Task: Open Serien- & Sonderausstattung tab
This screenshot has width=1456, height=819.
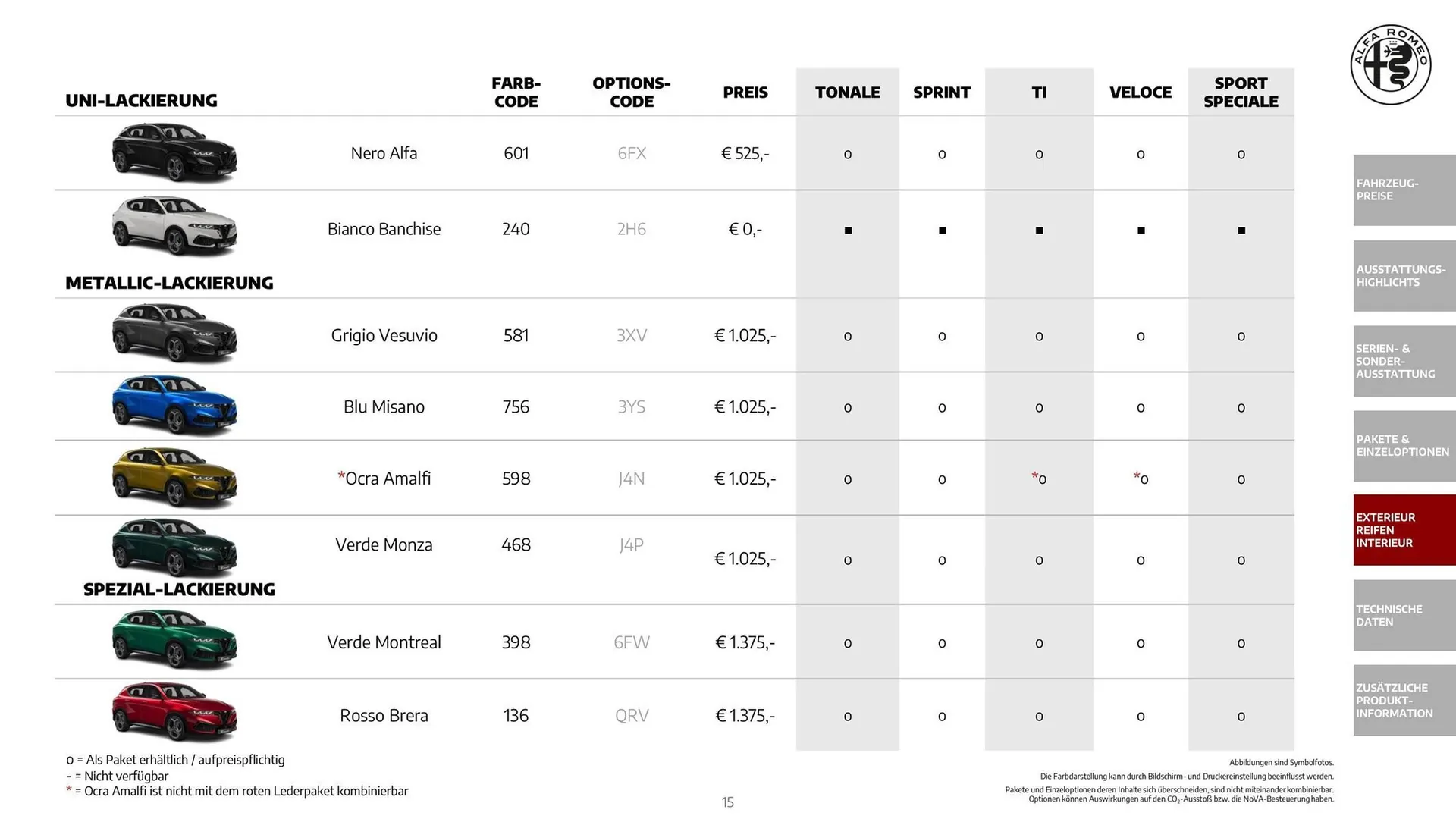Action: (1403, 361)
